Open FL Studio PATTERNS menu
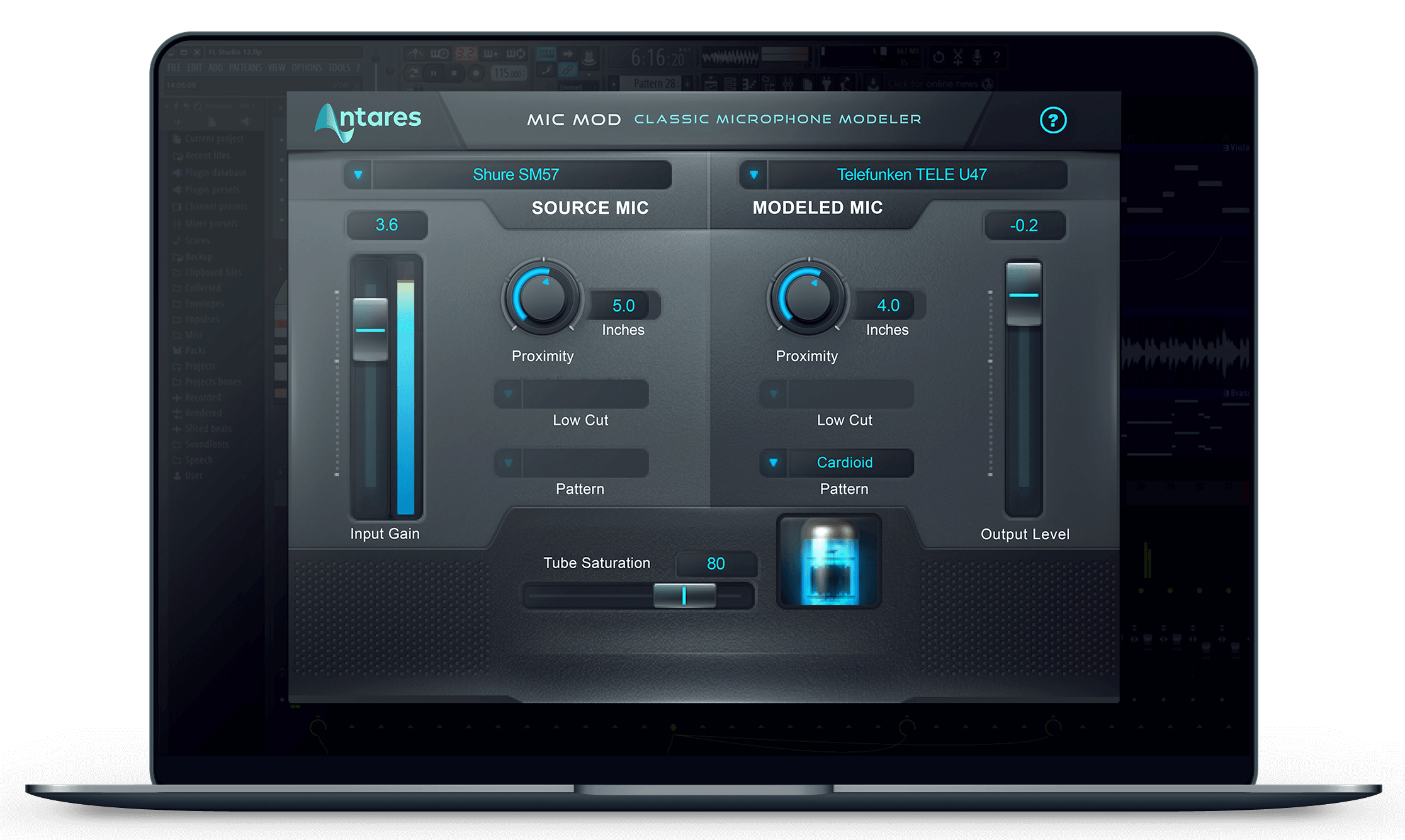 coord(245,67)
